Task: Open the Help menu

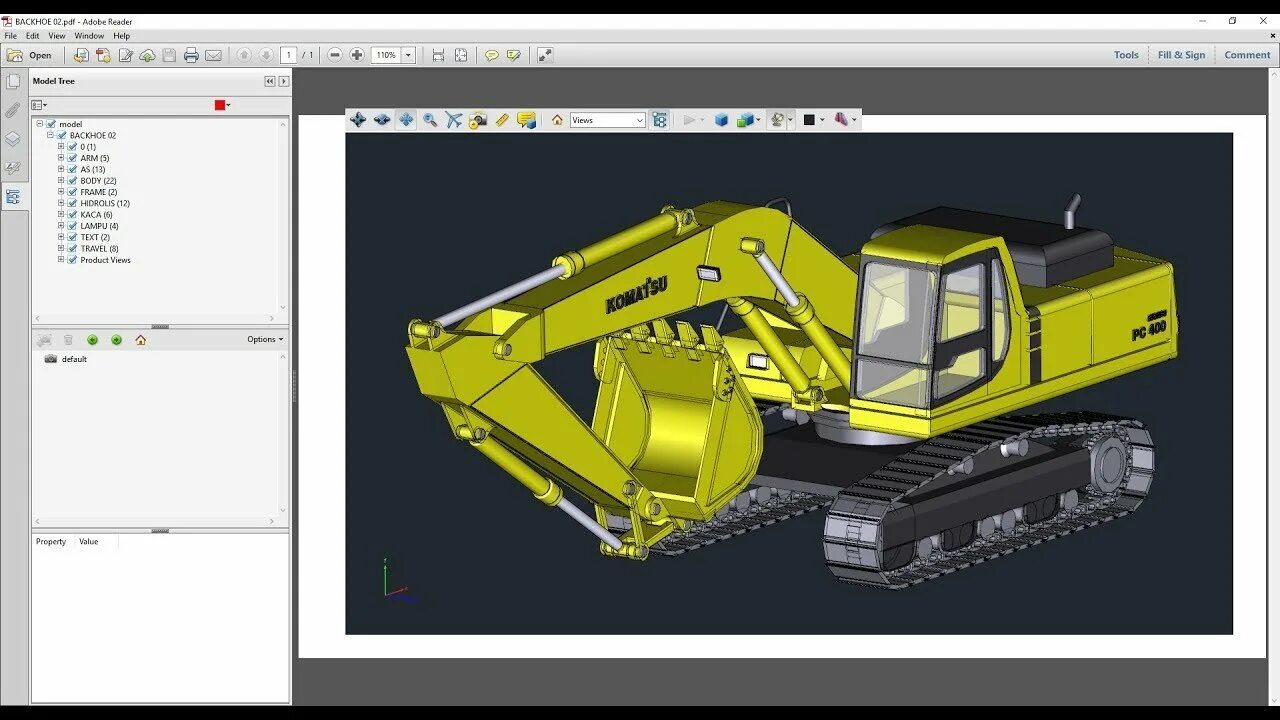Action: 121,36
